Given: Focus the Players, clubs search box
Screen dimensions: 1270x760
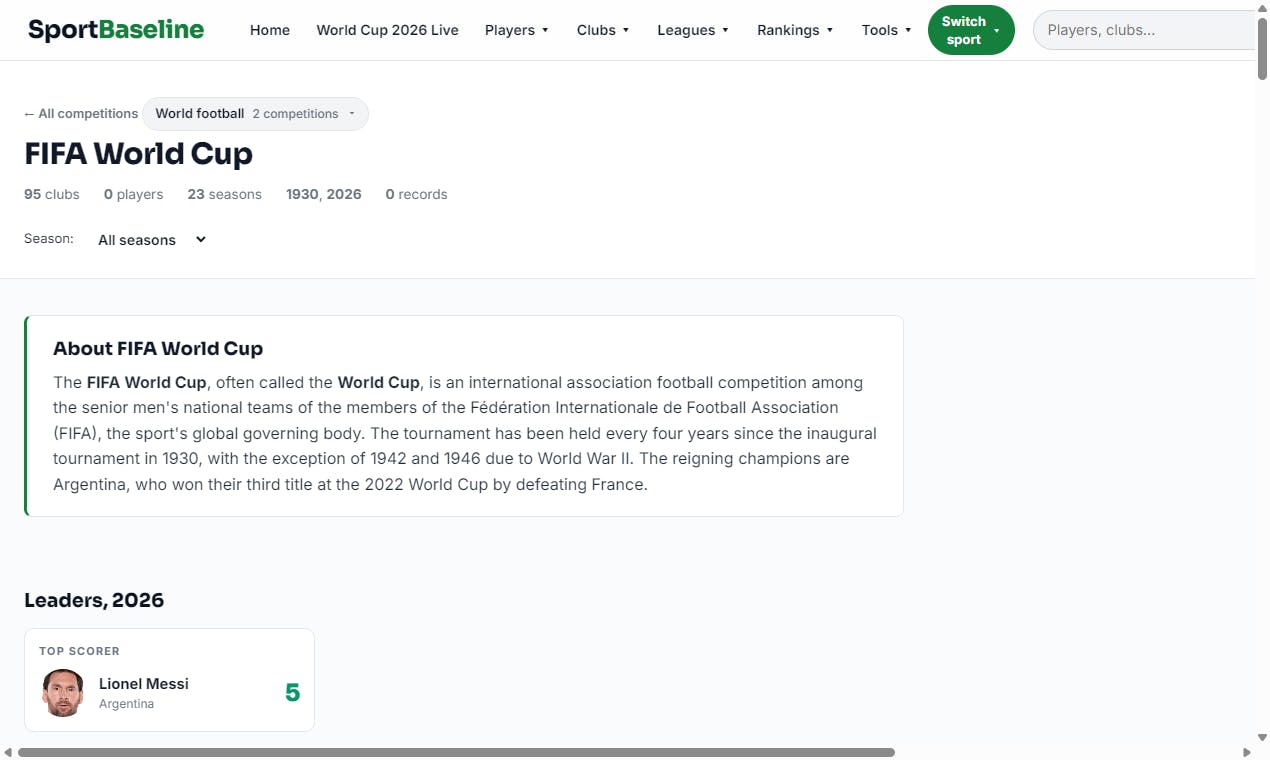Looking at the screenshot, I should click(x=1144, y=30).
